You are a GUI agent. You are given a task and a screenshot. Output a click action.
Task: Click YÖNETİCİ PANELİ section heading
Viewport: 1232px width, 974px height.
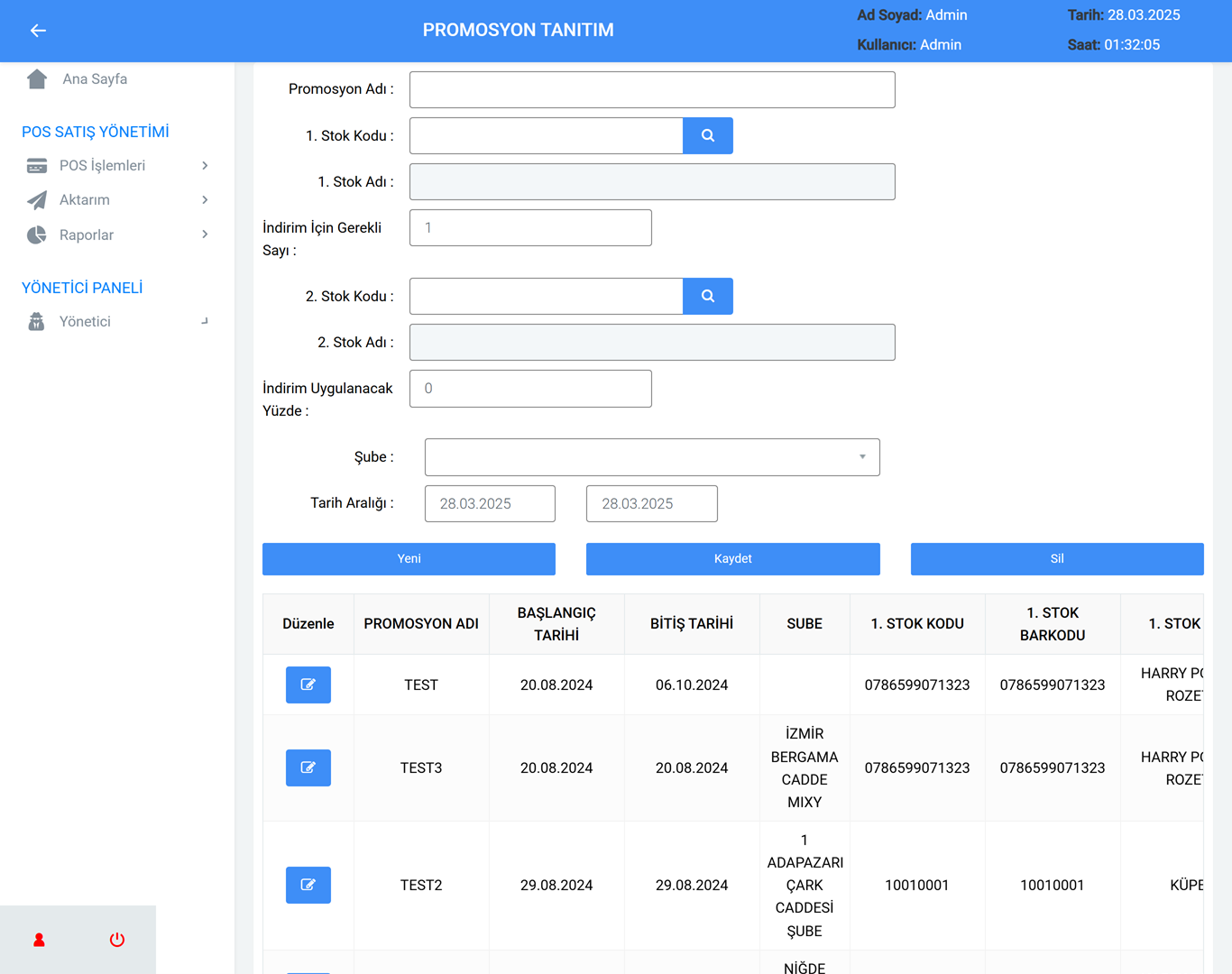[x=82, y=288]
